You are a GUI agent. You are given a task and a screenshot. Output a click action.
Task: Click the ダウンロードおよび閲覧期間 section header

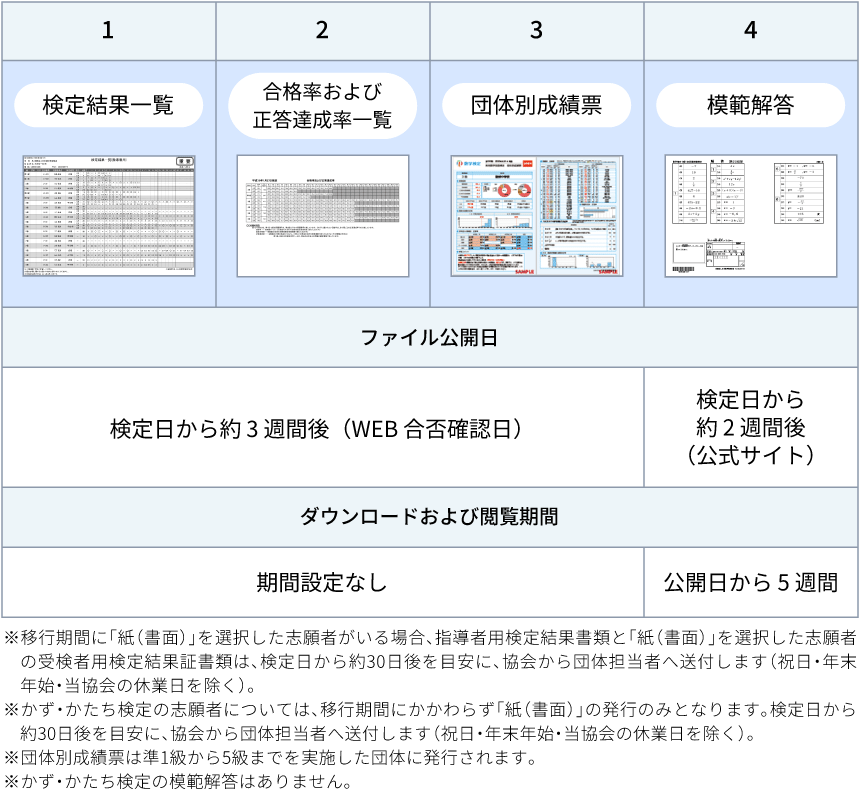[x=430, y=517]
